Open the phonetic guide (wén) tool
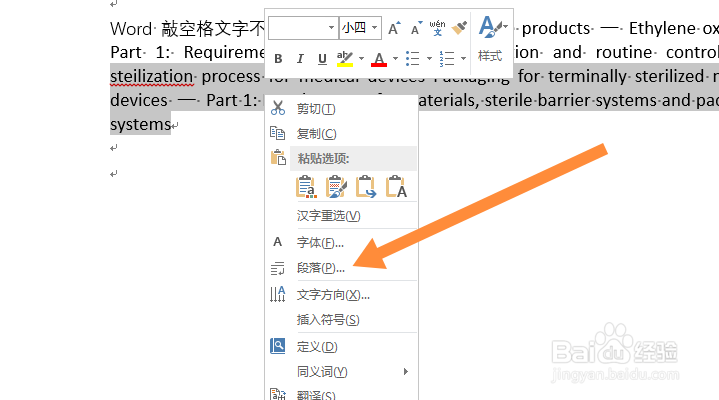The image size is (719, 400). [437, 28]
